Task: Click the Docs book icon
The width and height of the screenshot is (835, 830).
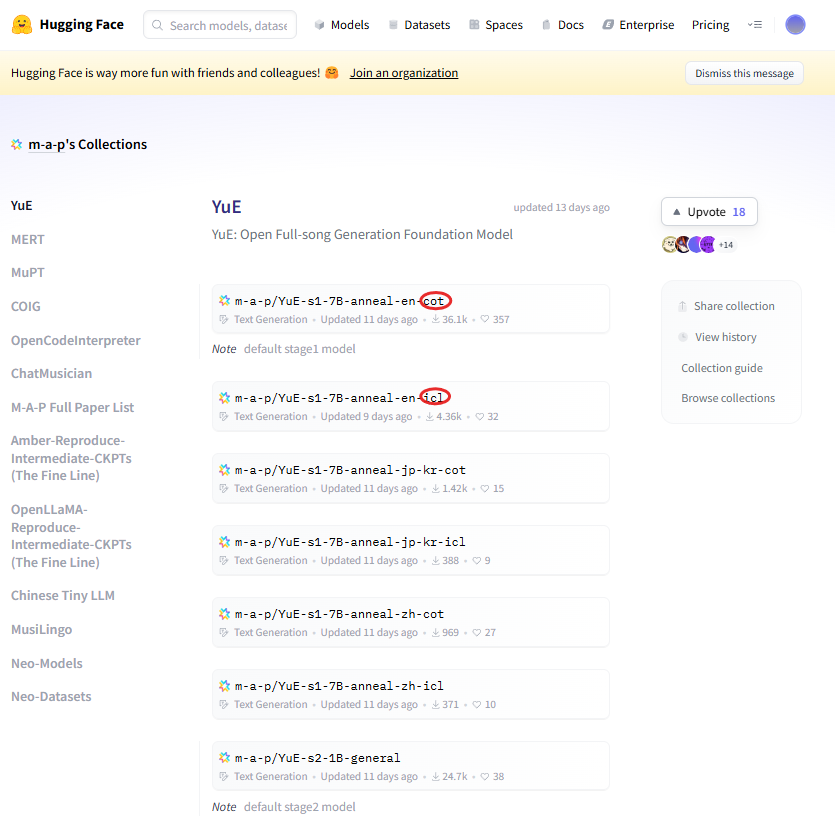Action: (546, 24)
